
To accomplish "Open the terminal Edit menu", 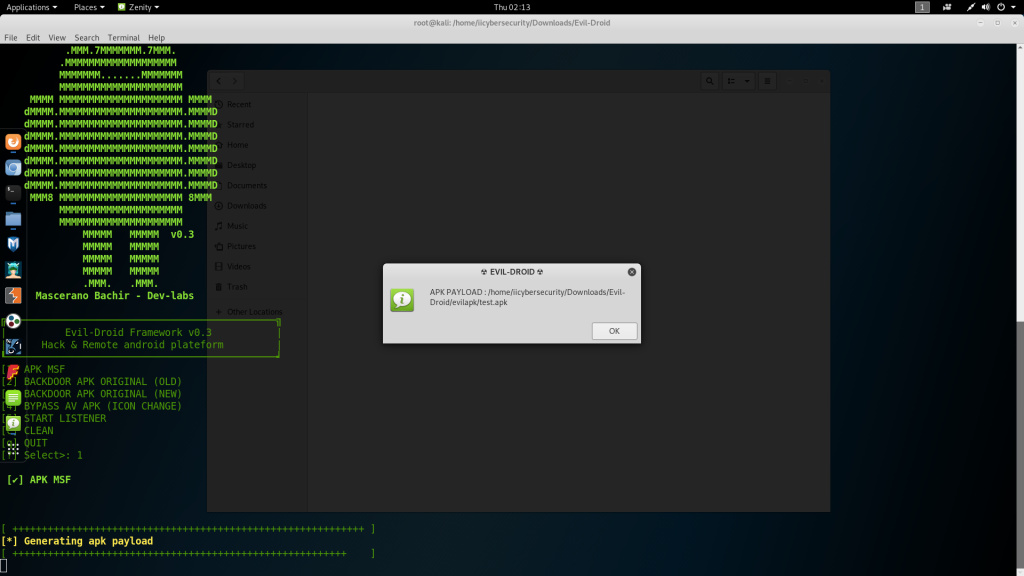I will tap(33, 38).
